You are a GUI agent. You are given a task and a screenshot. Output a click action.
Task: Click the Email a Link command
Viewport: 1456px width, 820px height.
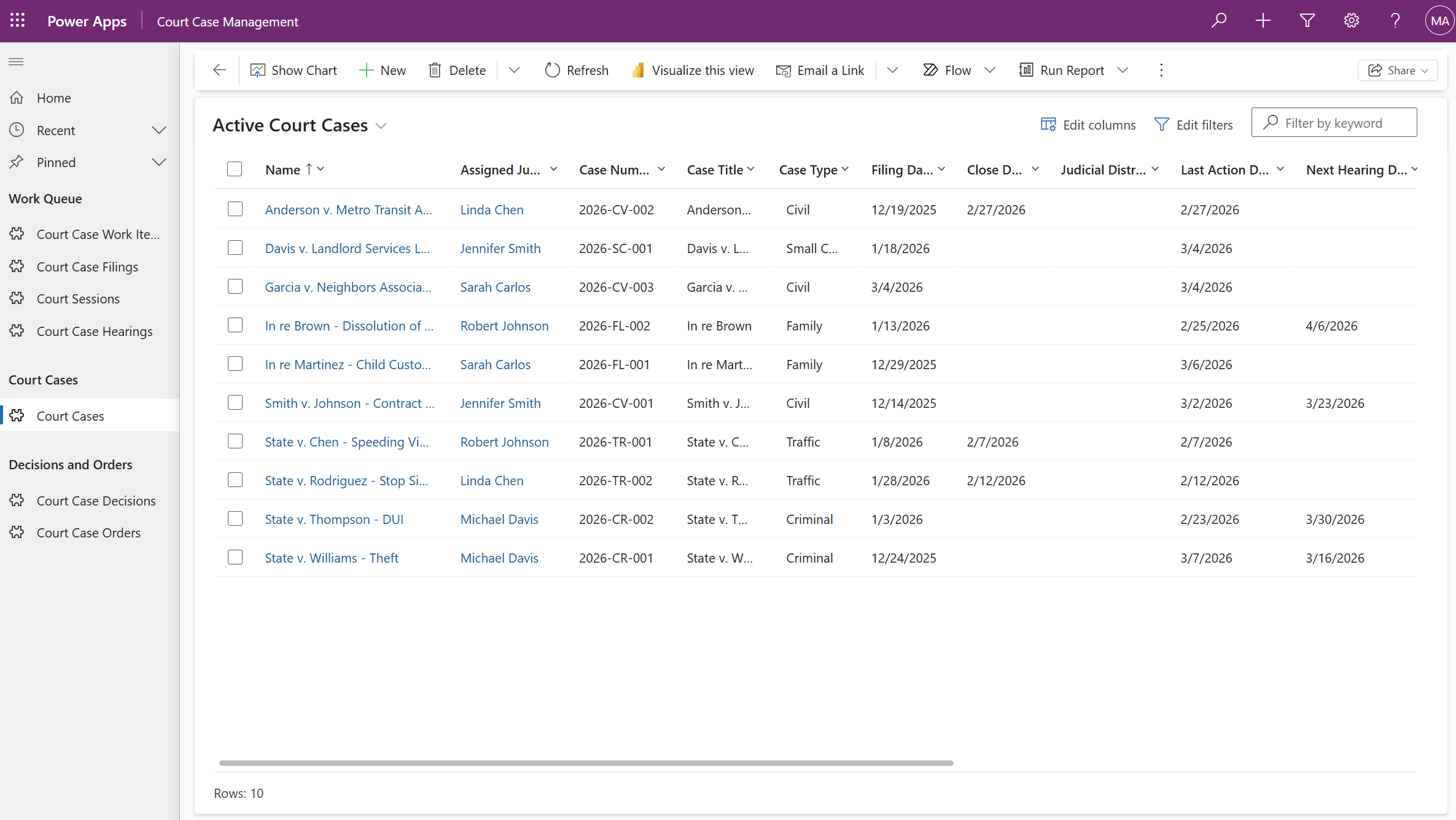tap(820, 70)
